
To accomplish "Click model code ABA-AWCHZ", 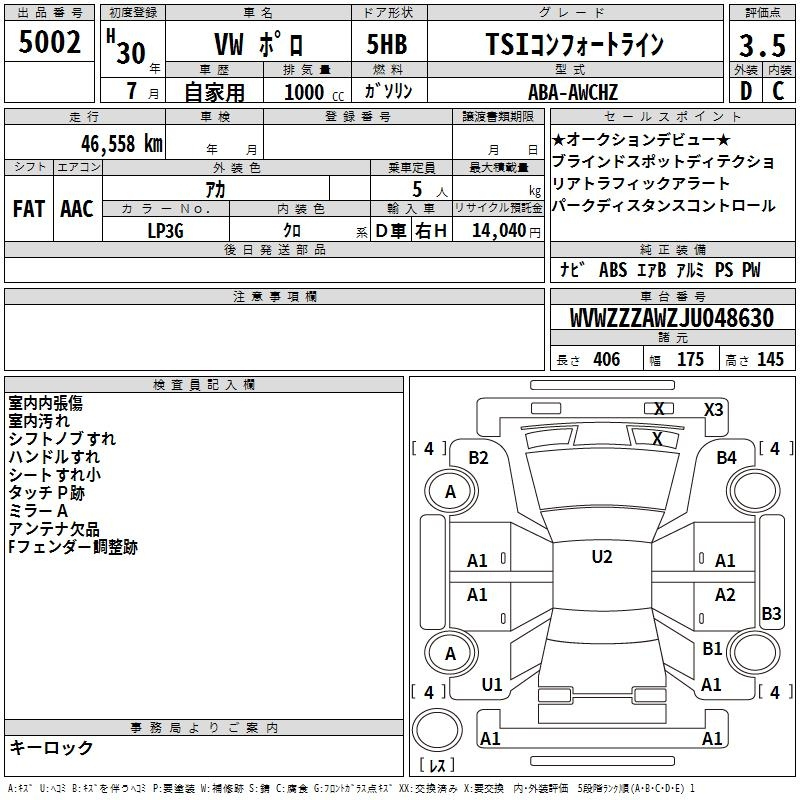I will pyautogui.click(x=573, y=92).
